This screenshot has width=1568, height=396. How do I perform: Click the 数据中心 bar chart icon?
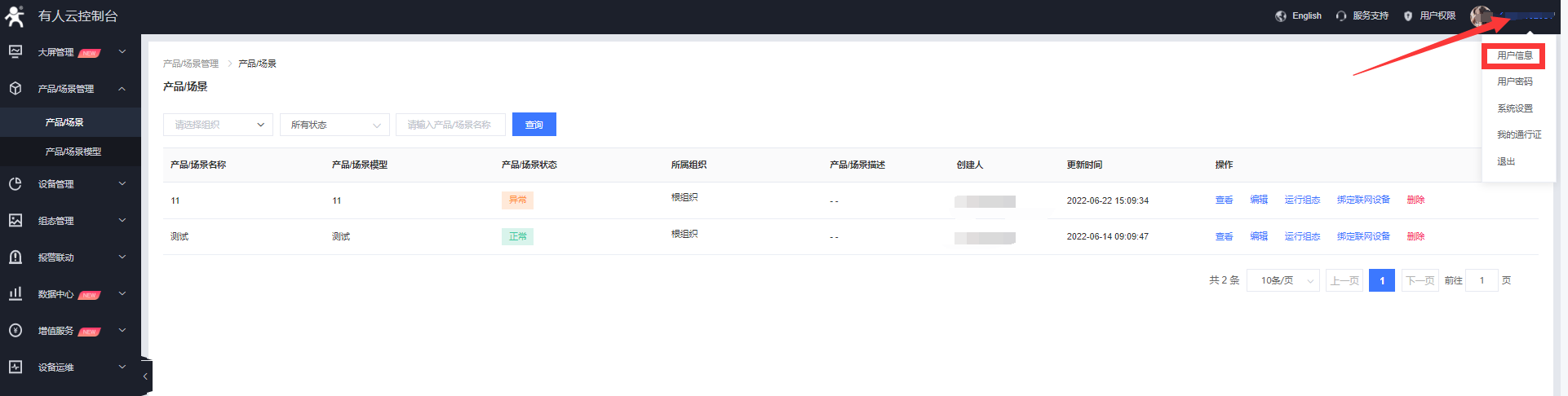pyautogui.click(x=16, y=294)
